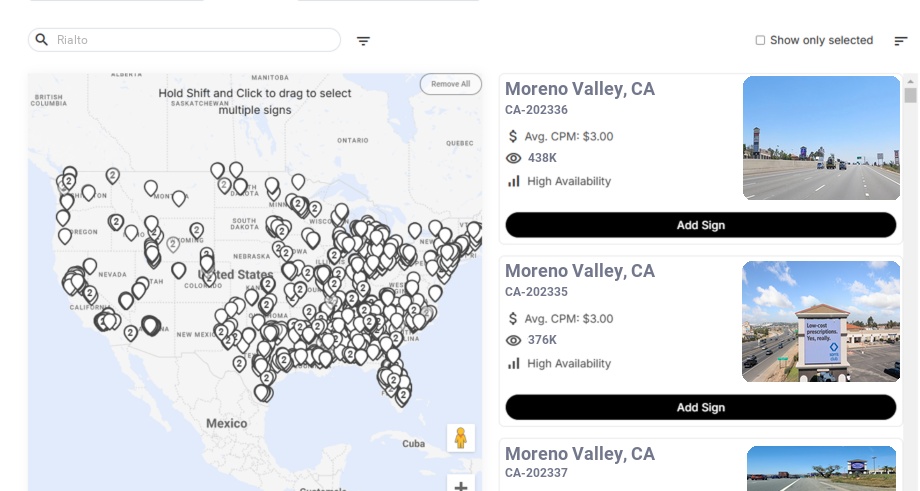
Task: Focus the Rialto search input field
Action: tap(195, 40)
